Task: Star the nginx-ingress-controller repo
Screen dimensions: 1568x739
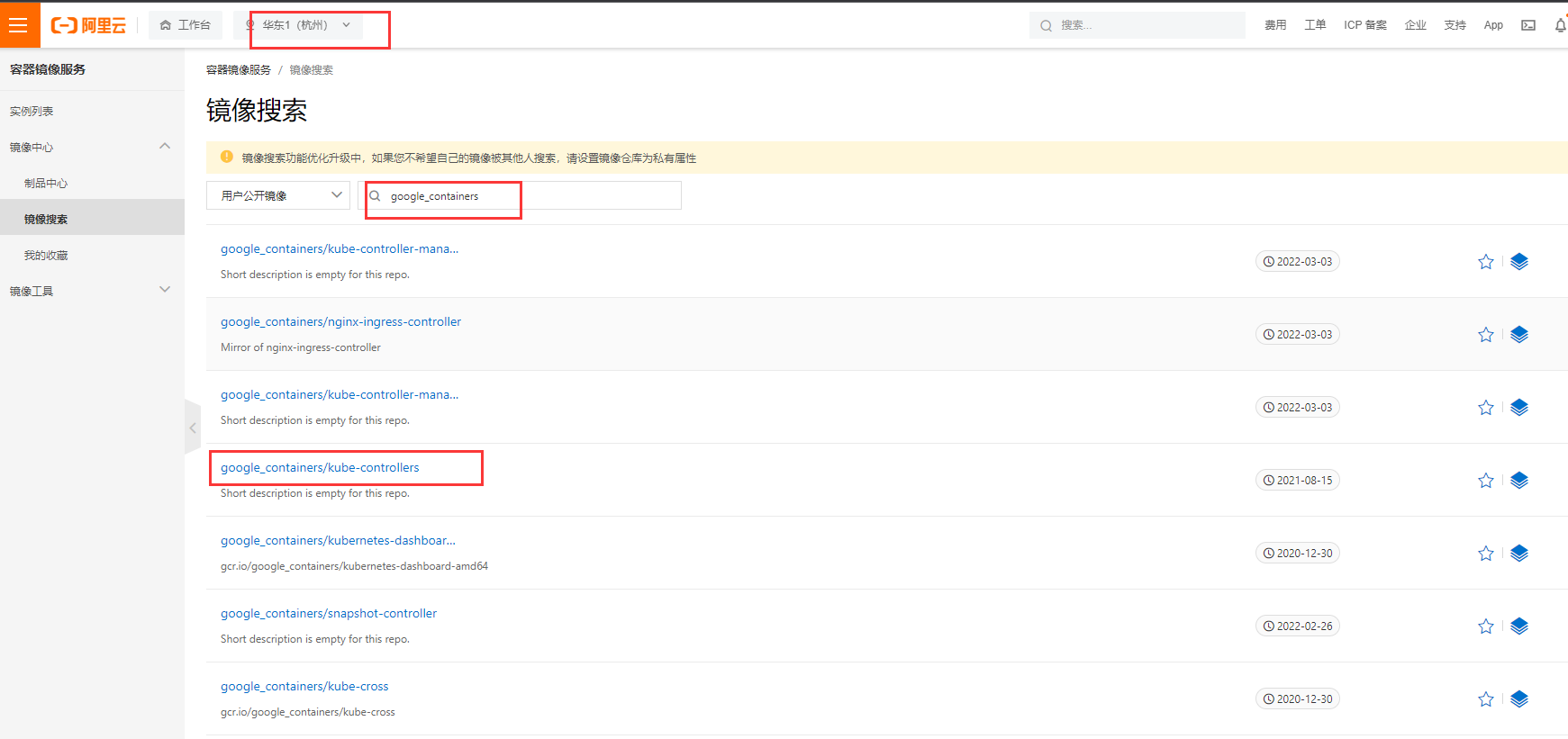Action: pos(1486,335)
